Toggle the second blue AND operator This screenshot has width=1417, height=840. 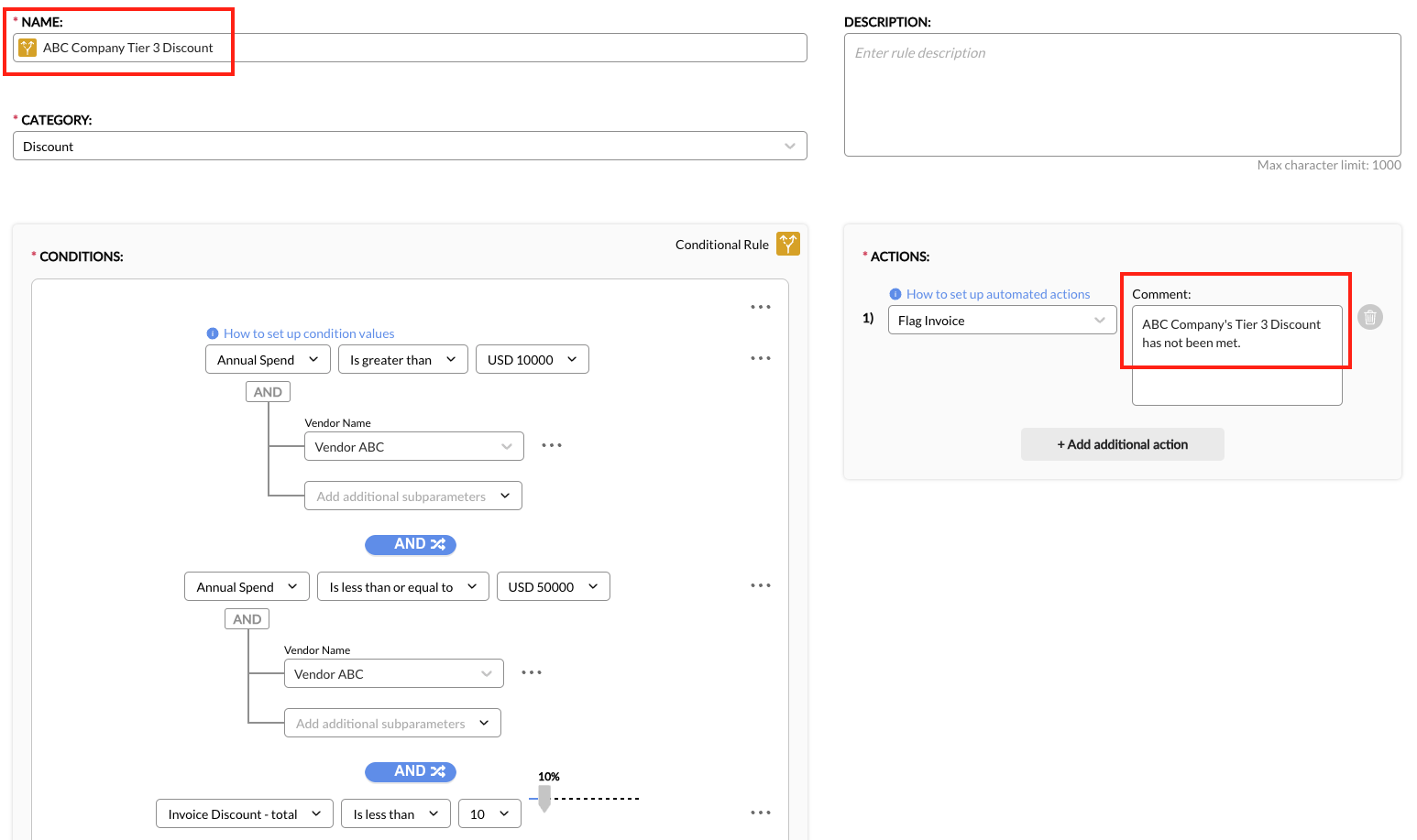point(411,771)
